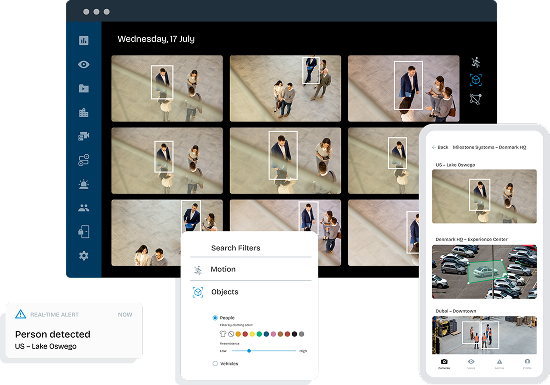Open the video recordings folder icon in the sidebar
The image size is (550, 385).
(83, 88)
